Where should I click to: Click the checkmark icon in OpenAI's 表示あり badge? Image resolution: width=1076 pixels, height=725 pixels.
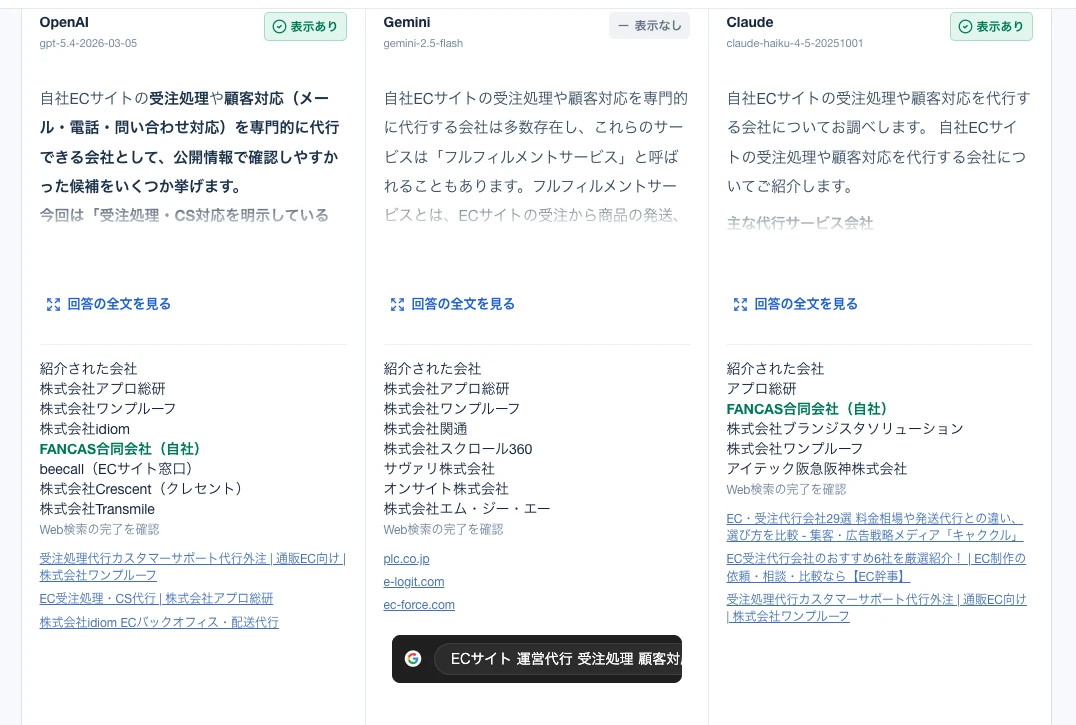pyautogui.click(x=279, y=27)
